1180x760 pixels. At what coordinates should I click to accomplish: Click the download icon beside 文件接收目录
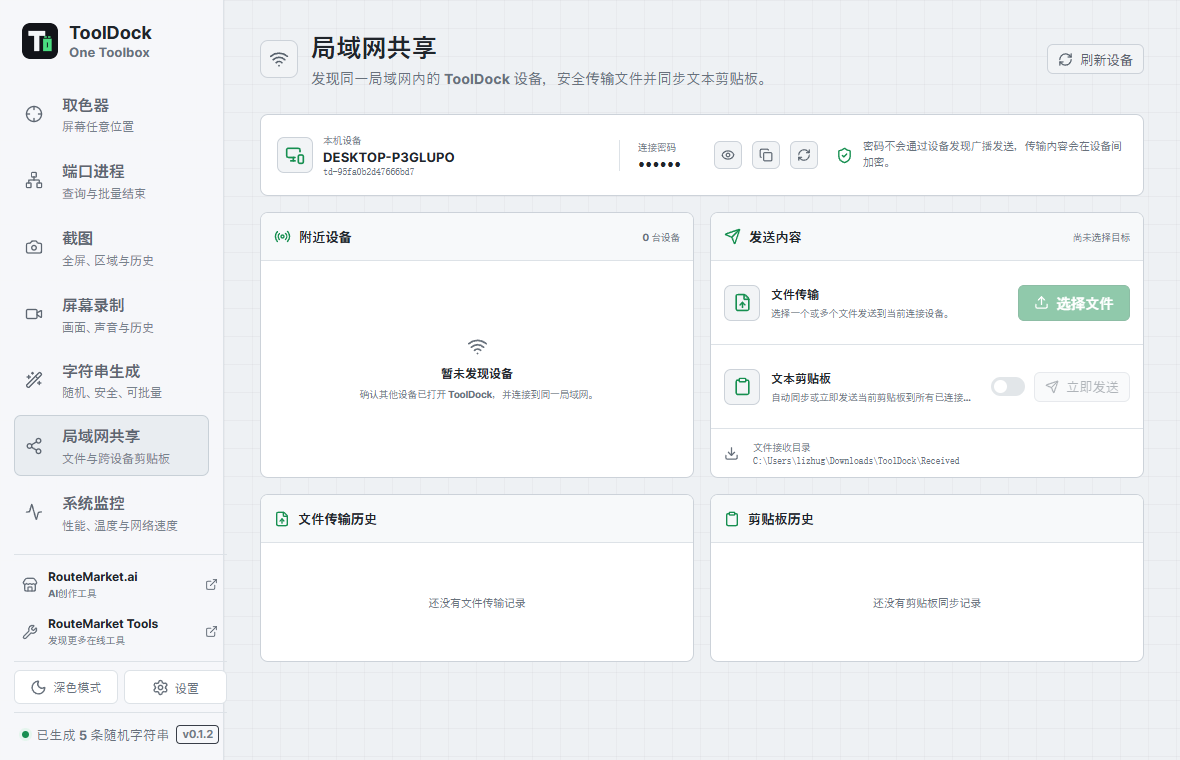point(731,454)
